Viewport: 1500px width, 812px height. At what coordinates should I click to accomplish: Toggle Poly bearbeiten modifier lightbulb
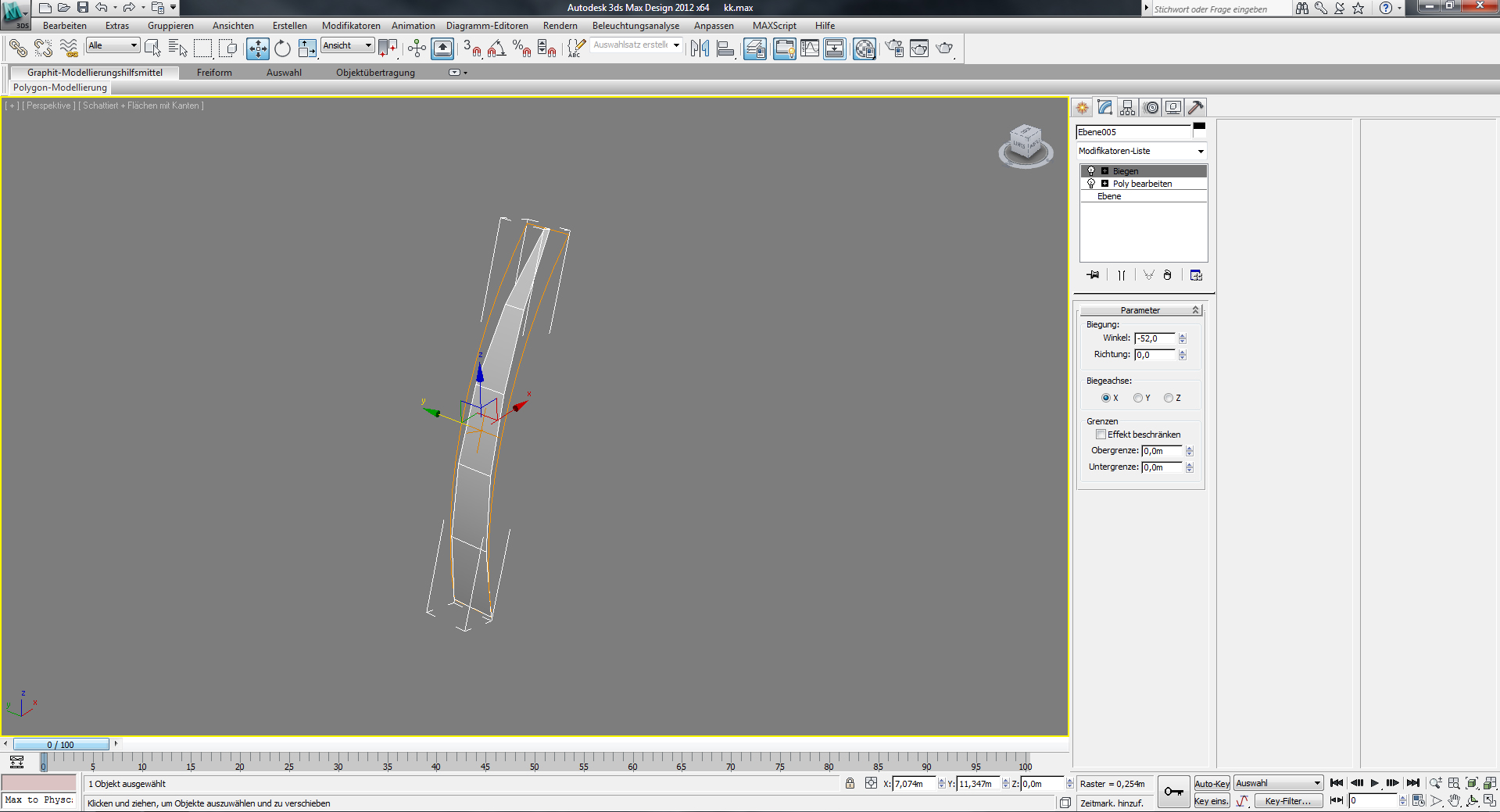(1091, 184)
